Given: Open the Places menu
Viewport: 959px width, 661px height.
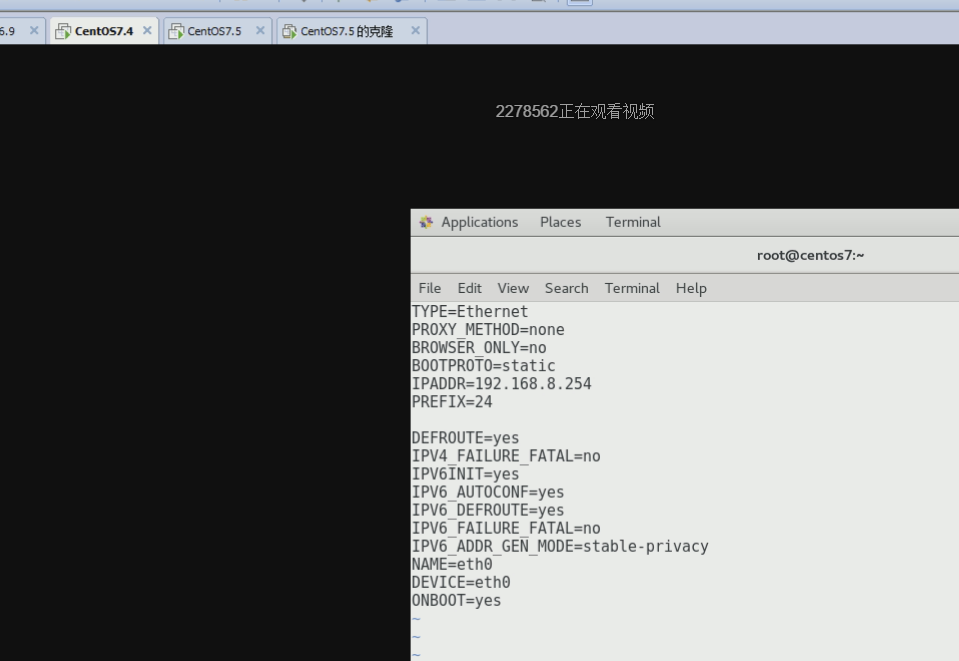Looking at the screenshot, I should [560, 223].
